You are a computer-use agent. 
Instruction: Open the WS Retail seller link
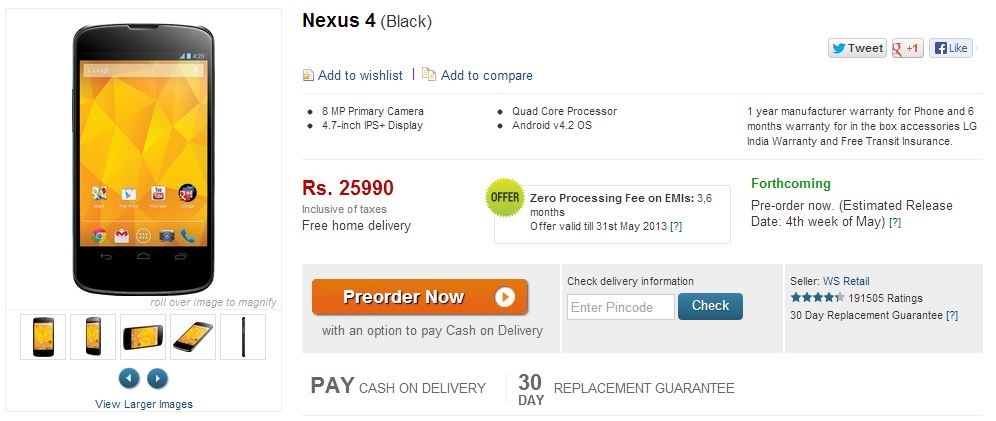click(846, 281)
